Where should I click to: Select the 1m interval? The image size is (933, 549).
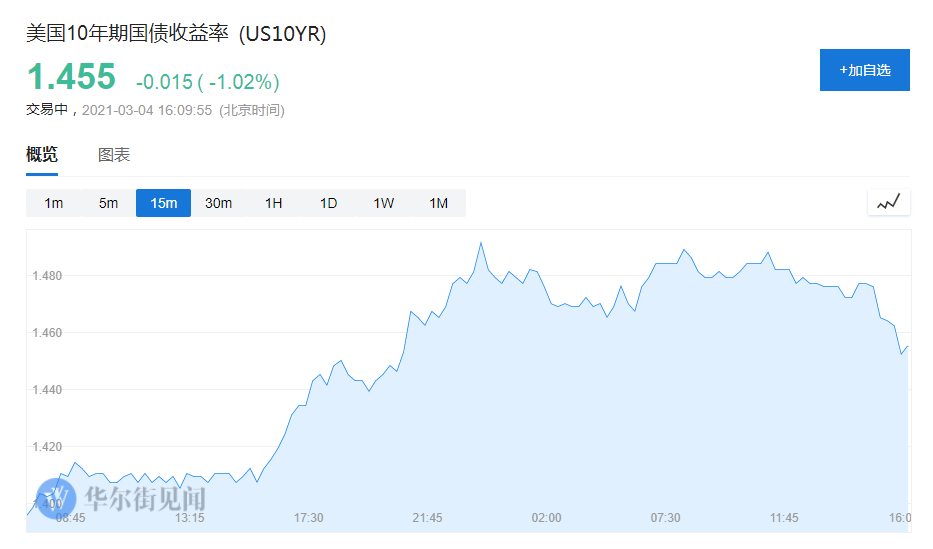(54, 203)
